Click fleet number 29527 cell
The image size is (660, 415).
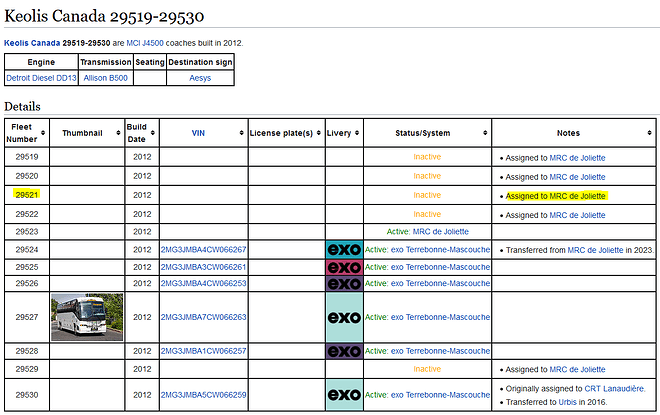[27, 317]
